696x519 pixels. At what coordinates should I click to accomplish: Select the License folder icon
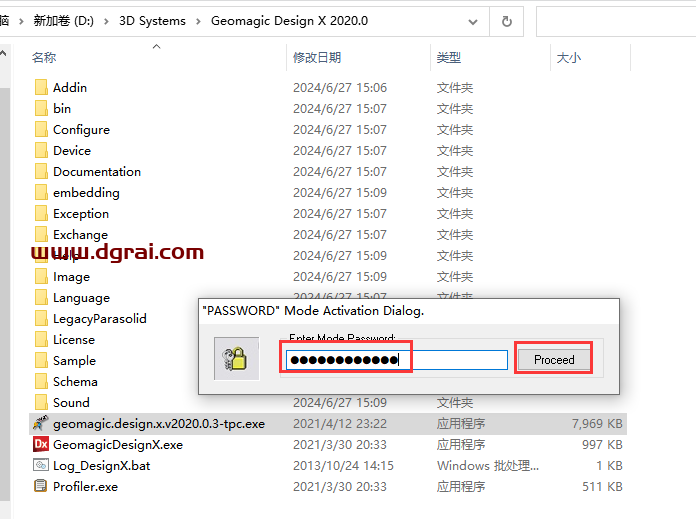click(x=41, y=340)
